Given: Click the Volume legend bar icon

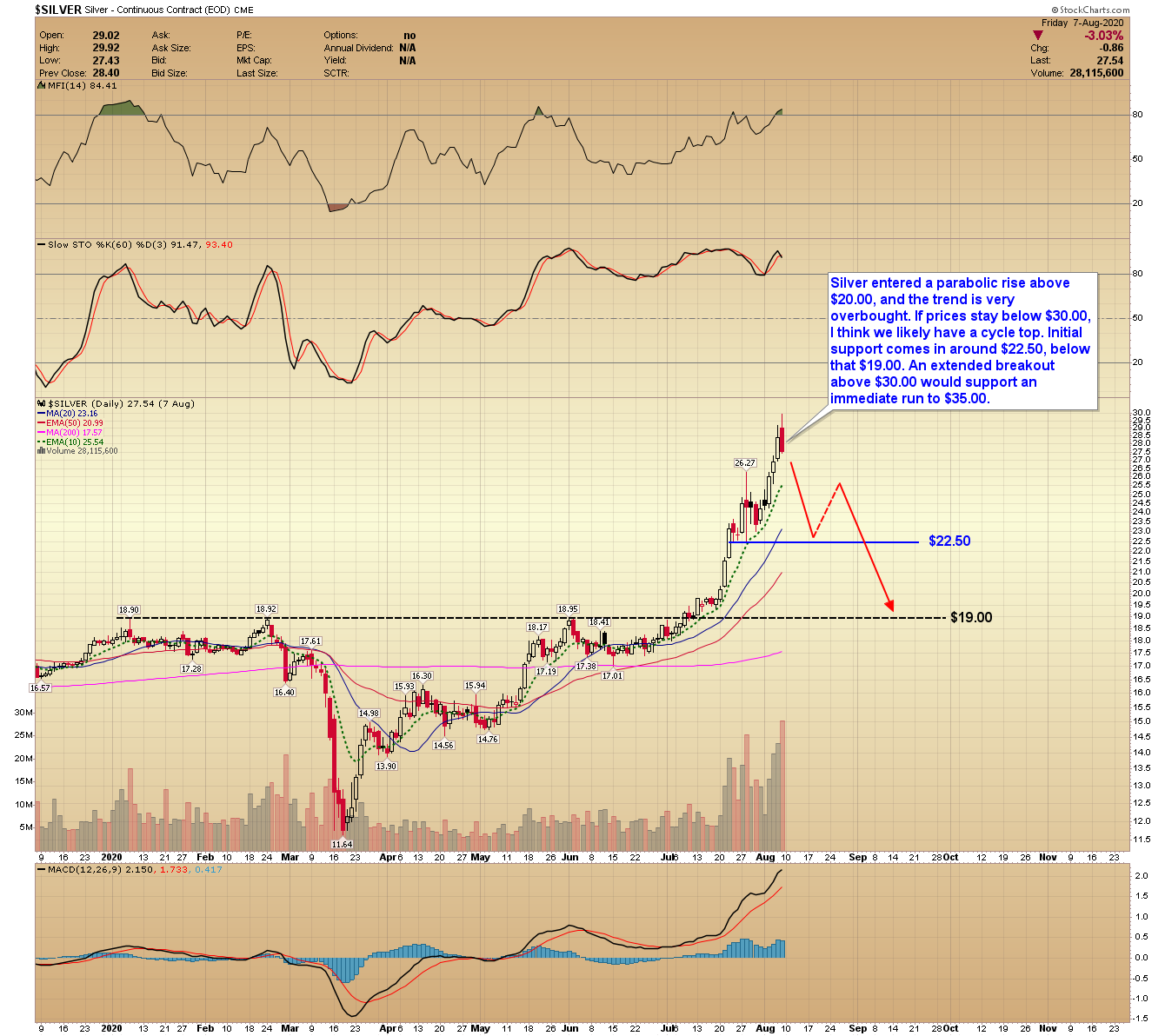Looking at the screenshot, I should 41,451.
